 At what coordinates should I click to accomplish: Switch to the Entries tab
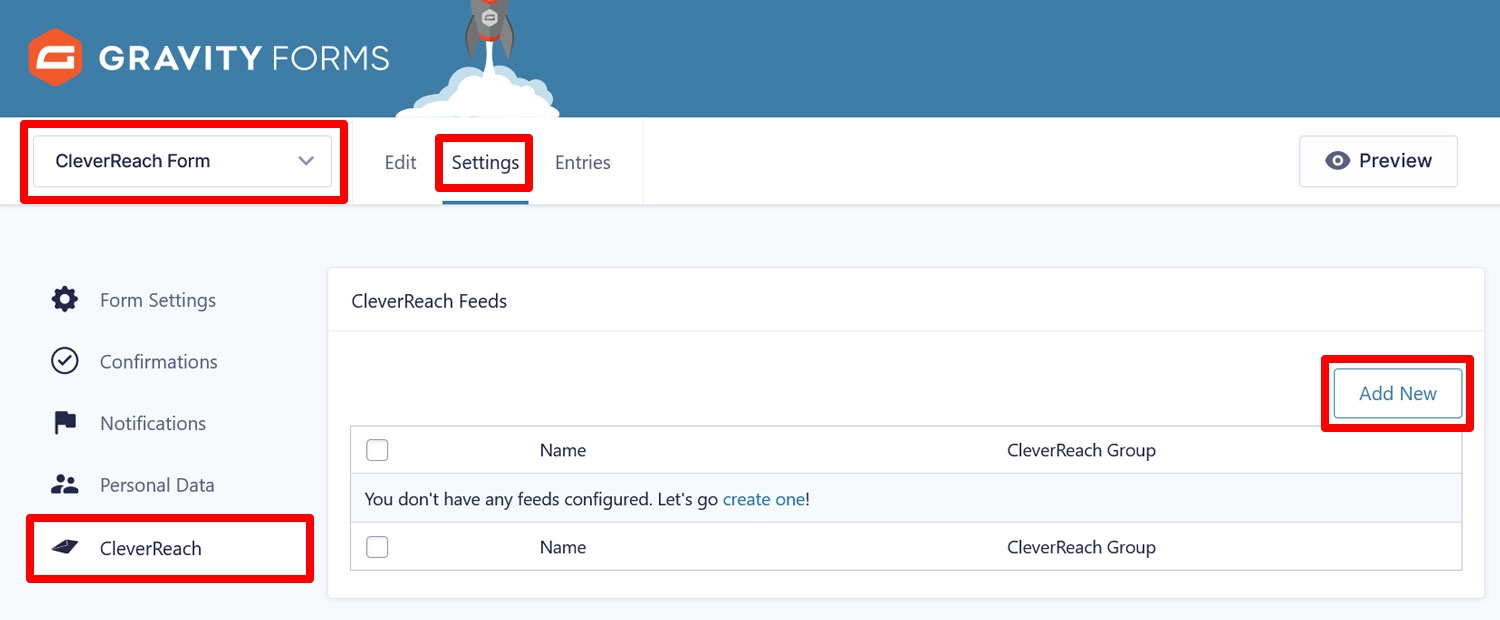[x=583, y=162]
